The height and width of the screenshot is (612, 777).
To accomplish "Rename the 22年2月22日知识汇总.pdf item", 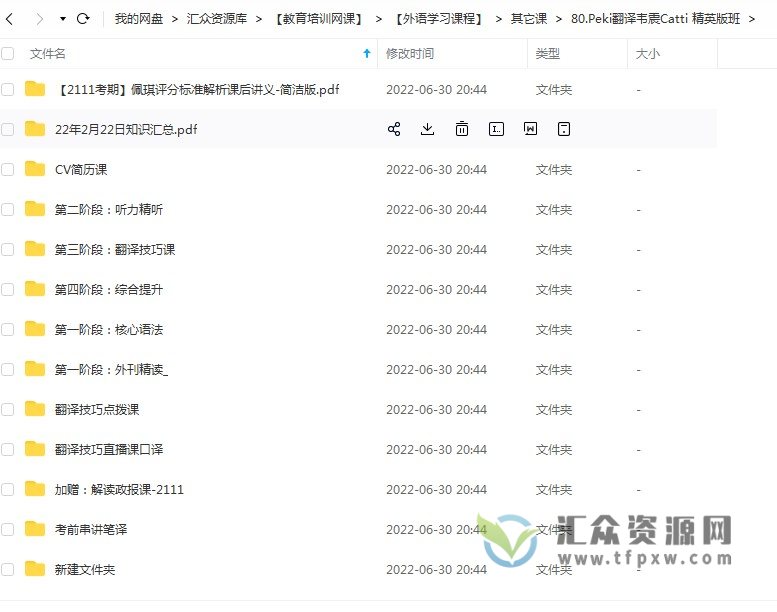I will point(496,129).
